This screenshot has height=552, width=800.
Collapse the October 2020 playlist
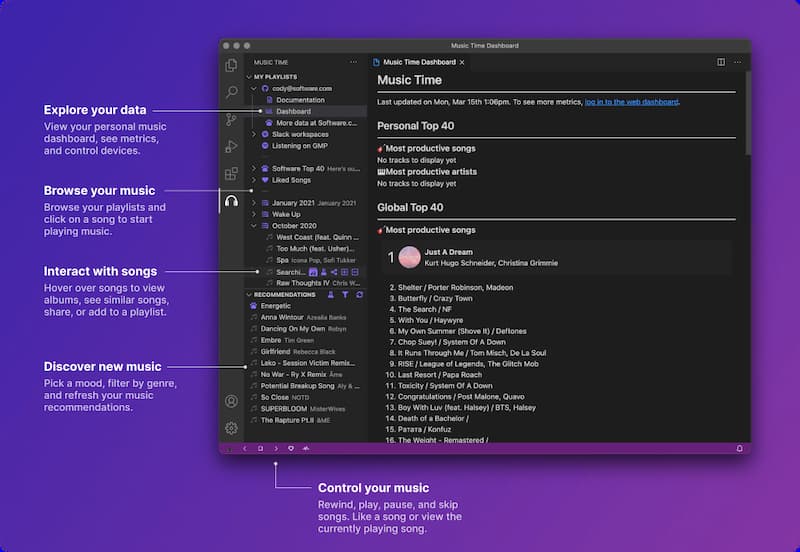click(254, 225)
